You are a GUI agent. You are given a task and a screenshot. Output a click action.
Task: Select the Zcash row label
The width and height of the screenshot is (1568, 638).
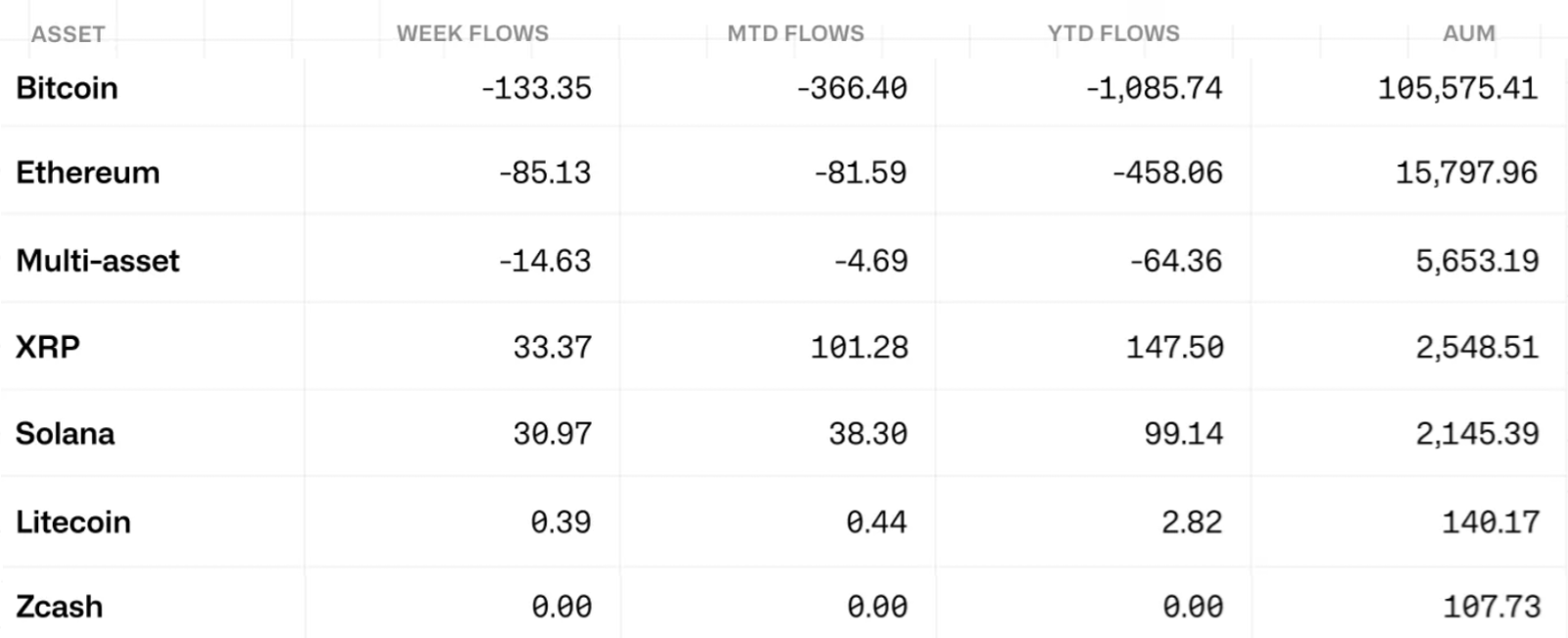(59, 607)
